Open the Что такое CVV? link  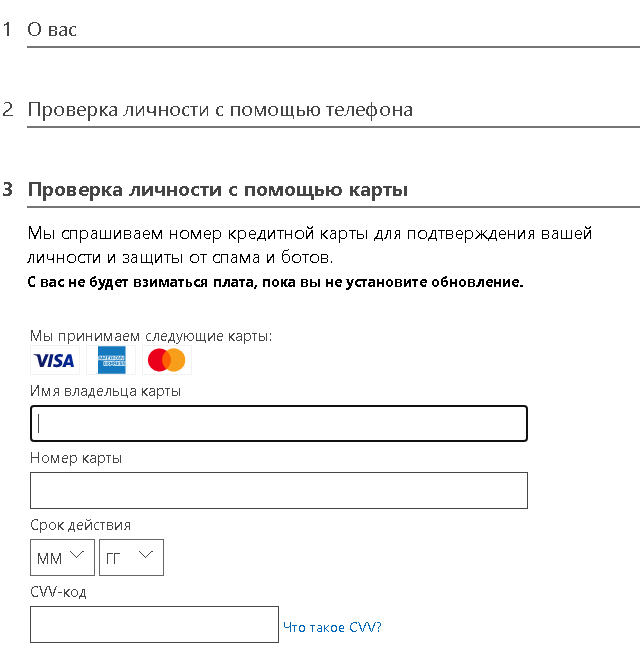pos(332,627)
